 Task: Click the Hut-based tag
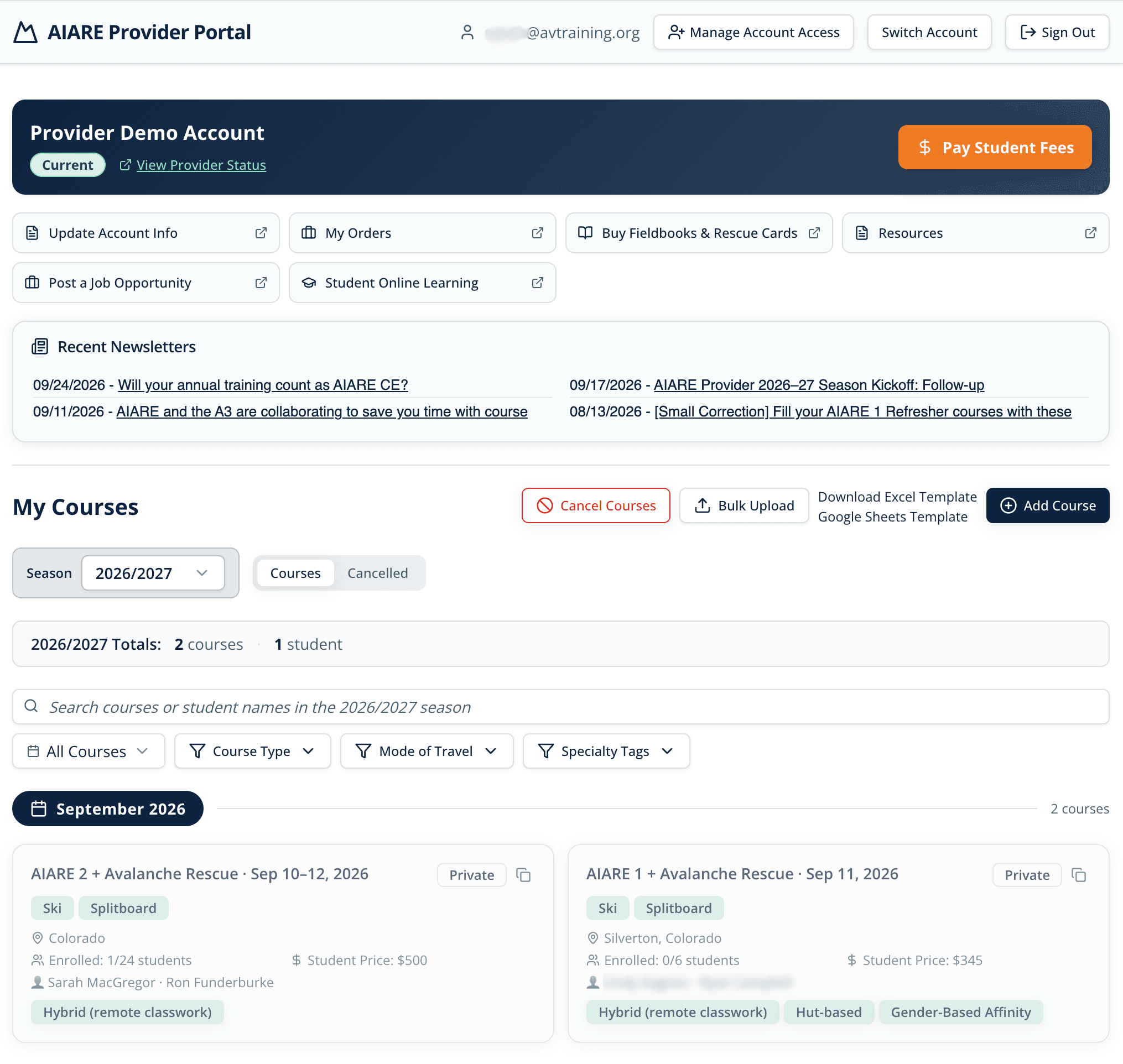pyautogui.click(x=829, y=1013)
